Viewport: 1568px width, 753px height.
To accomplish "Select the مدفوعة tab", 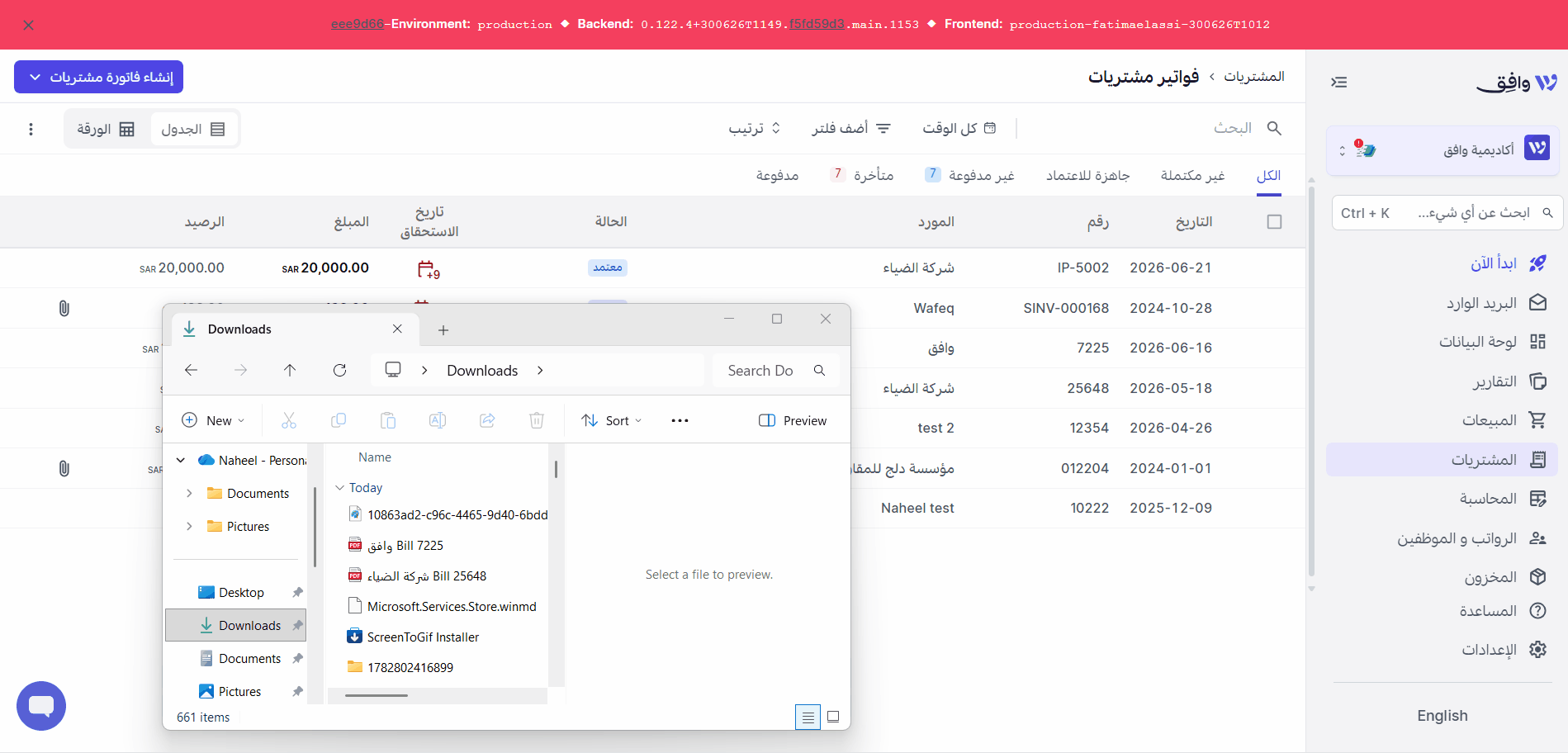I will (777, 175).
